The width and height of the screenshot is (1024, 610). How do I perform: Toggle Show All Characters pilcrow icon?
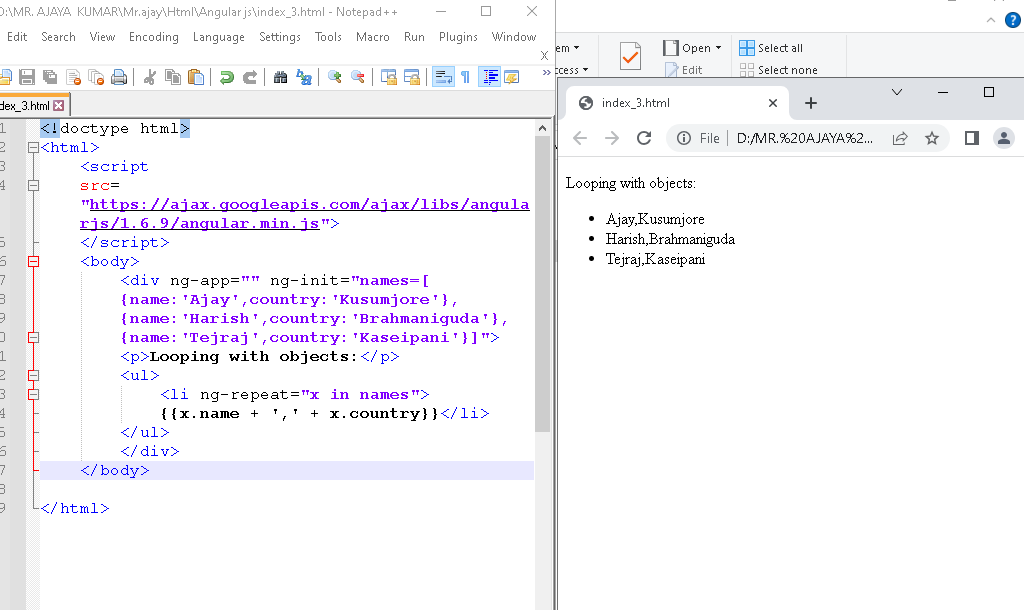(465, 77)
